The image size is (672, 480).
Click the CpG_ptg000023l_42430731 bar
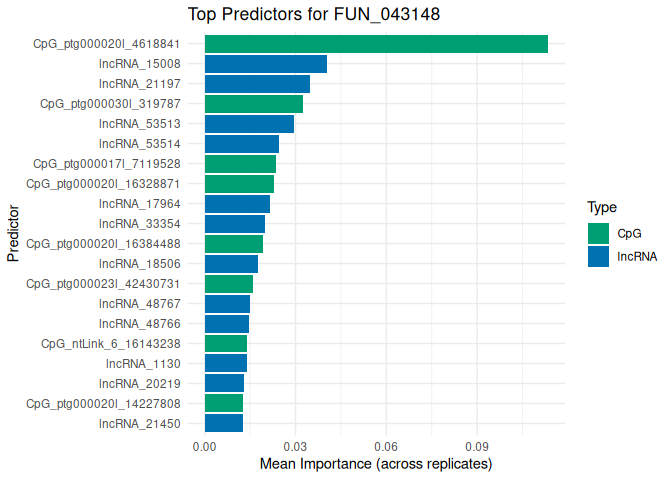click(x=229, y=284)
